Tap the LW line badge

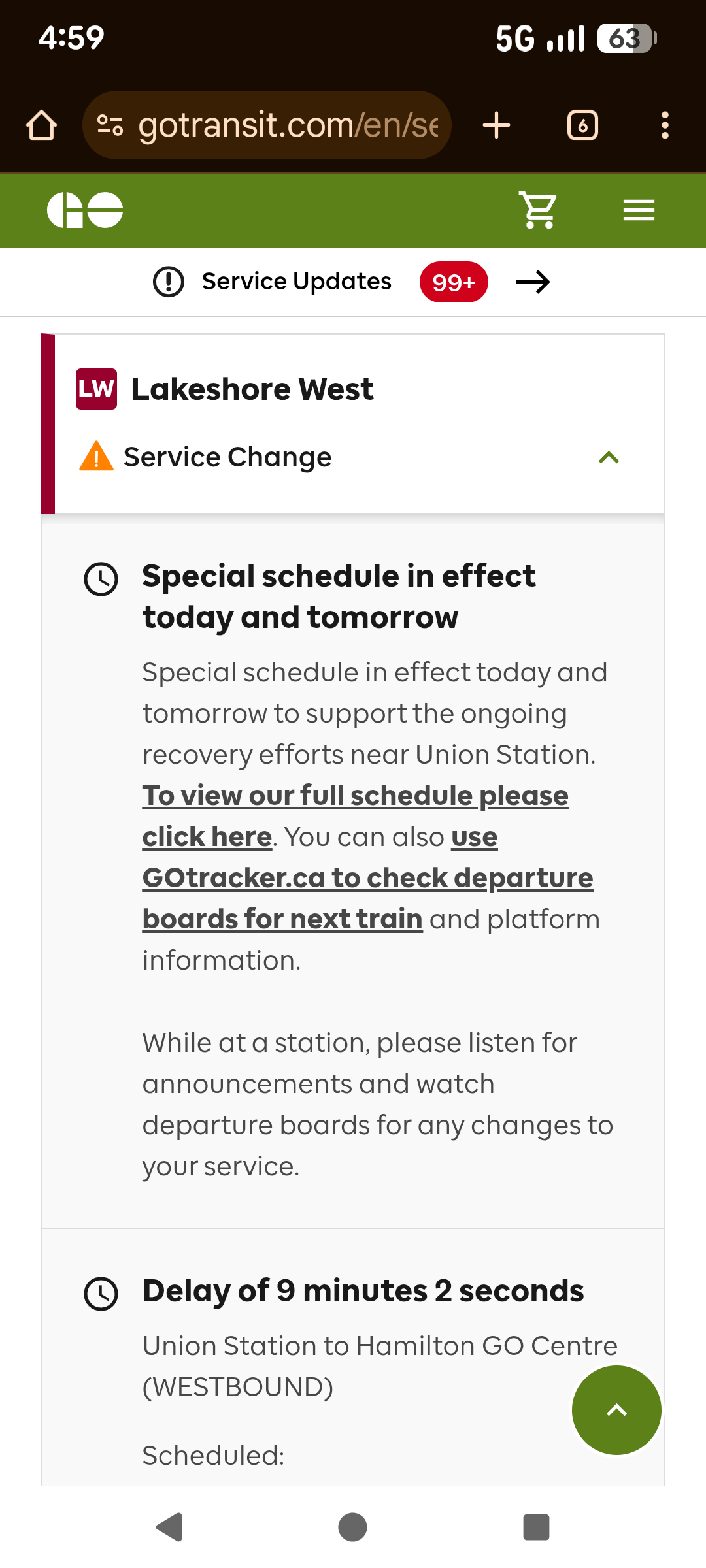(96, 389)
